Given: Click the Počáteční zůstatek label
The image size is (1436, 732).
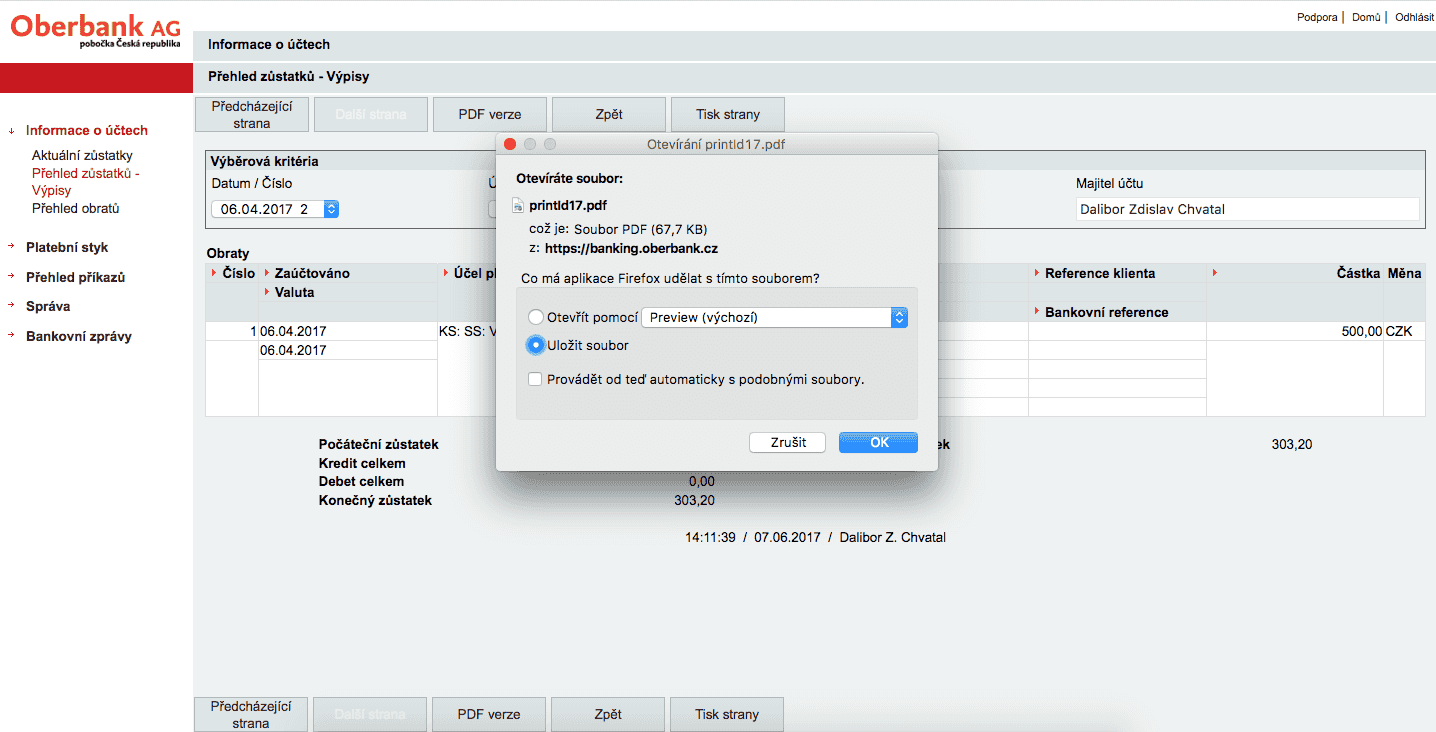Looking at the screenshot, I should click(378, 444).
